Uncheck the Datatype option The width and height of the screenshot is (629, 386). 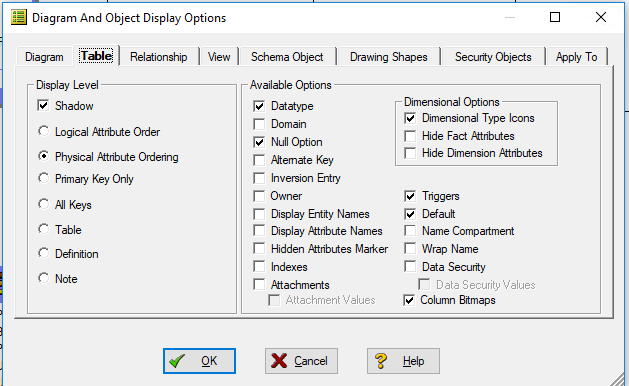(x=259, y=106)
